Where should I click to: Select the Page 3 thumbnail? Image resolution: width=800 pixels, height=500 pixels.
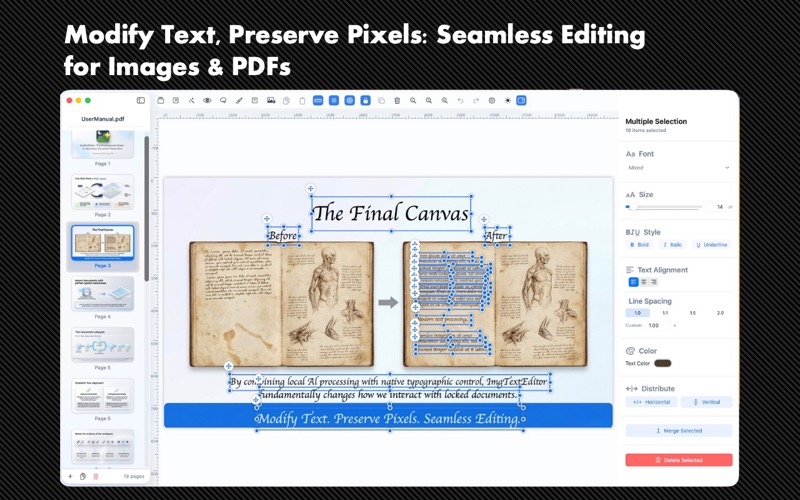(x=103, y=242)
